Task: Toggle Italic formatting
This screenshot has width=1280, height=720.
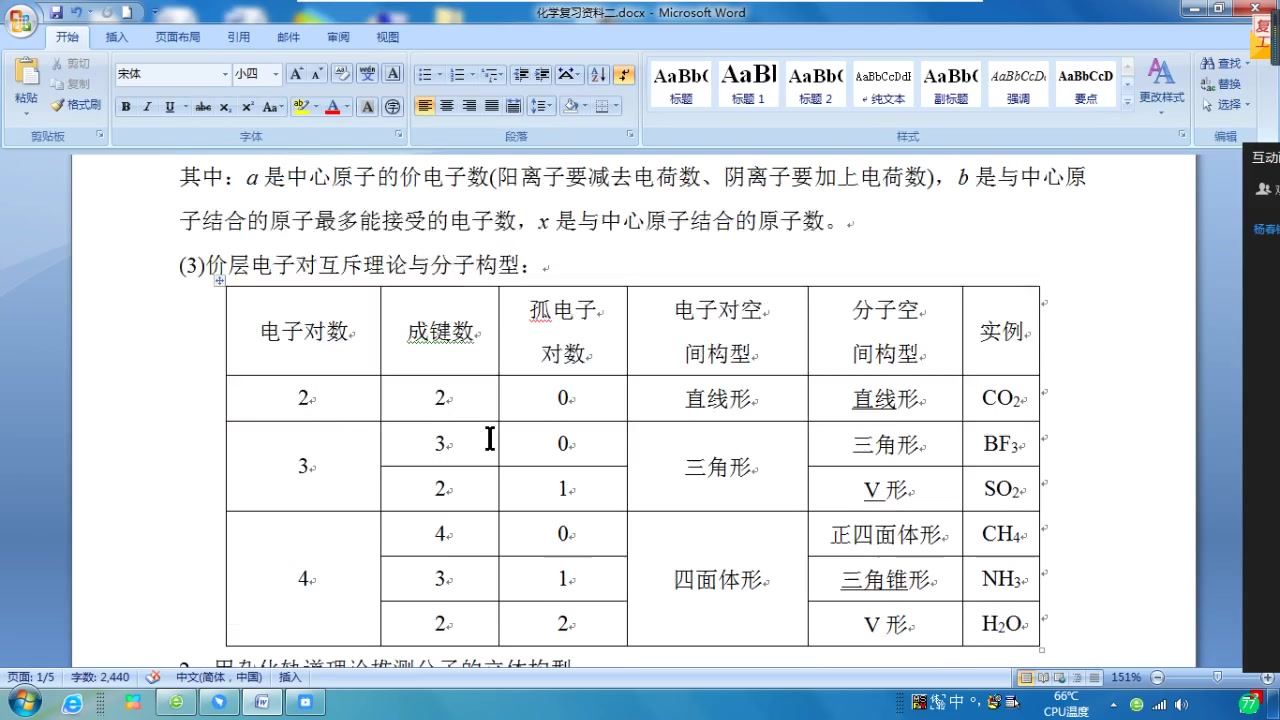Action: click(147, 107)
